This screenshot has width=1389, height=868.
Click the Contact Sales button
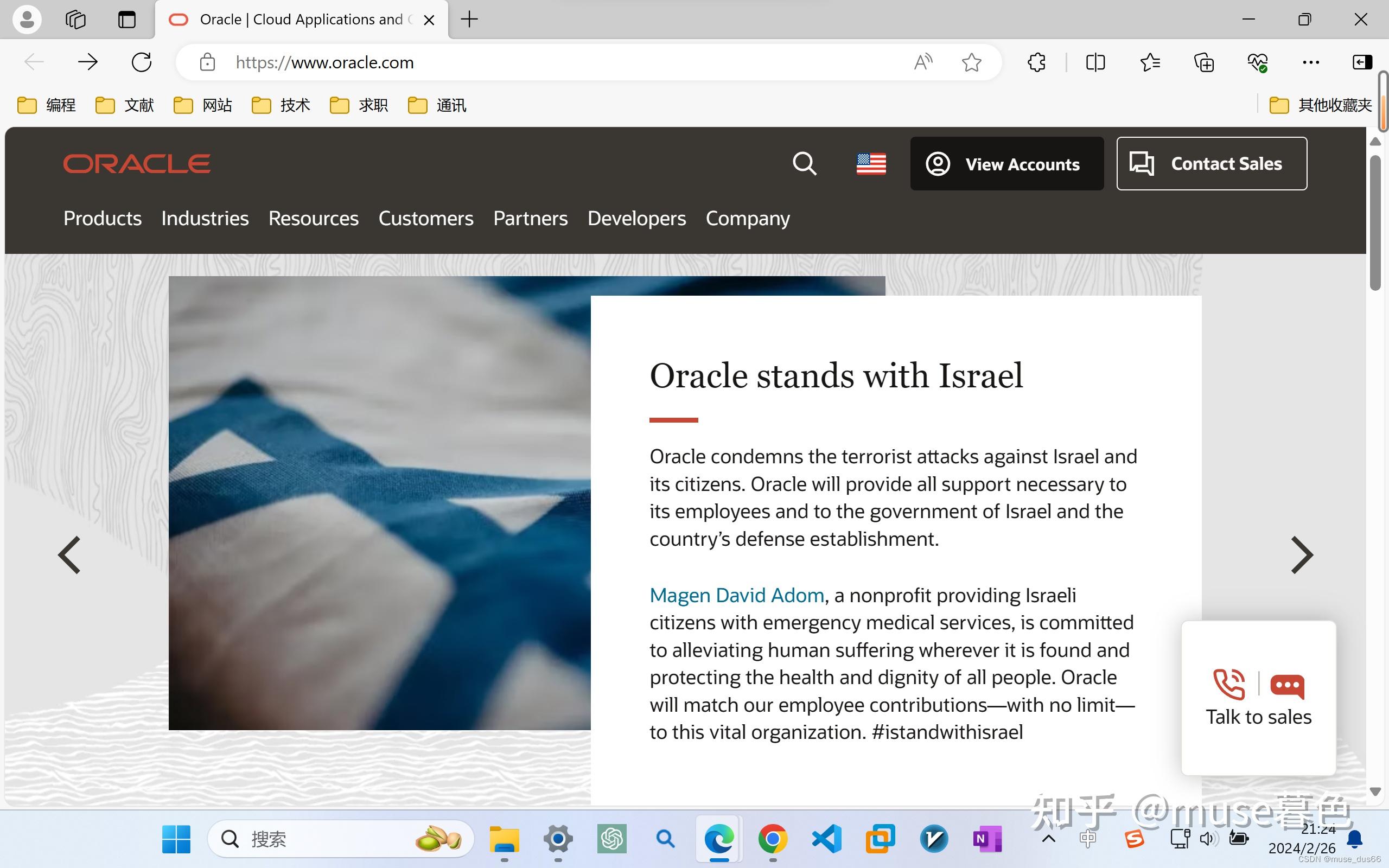tap(1211, 164)
